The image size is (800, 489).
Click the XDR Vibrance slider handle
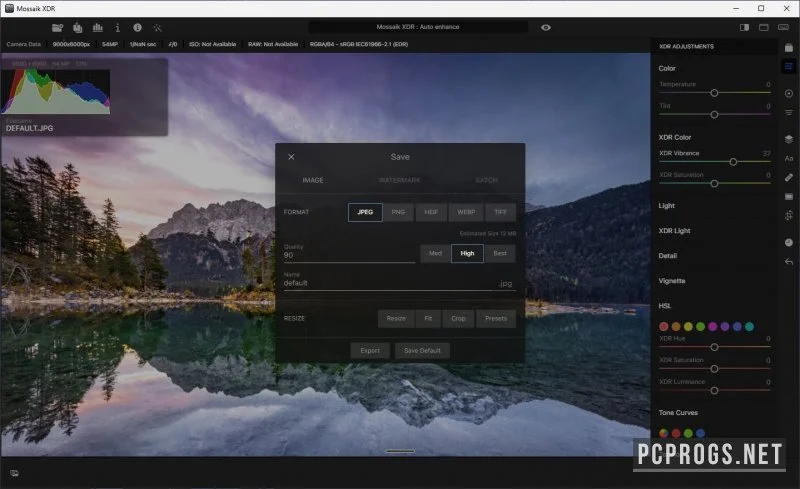(733, 162)
